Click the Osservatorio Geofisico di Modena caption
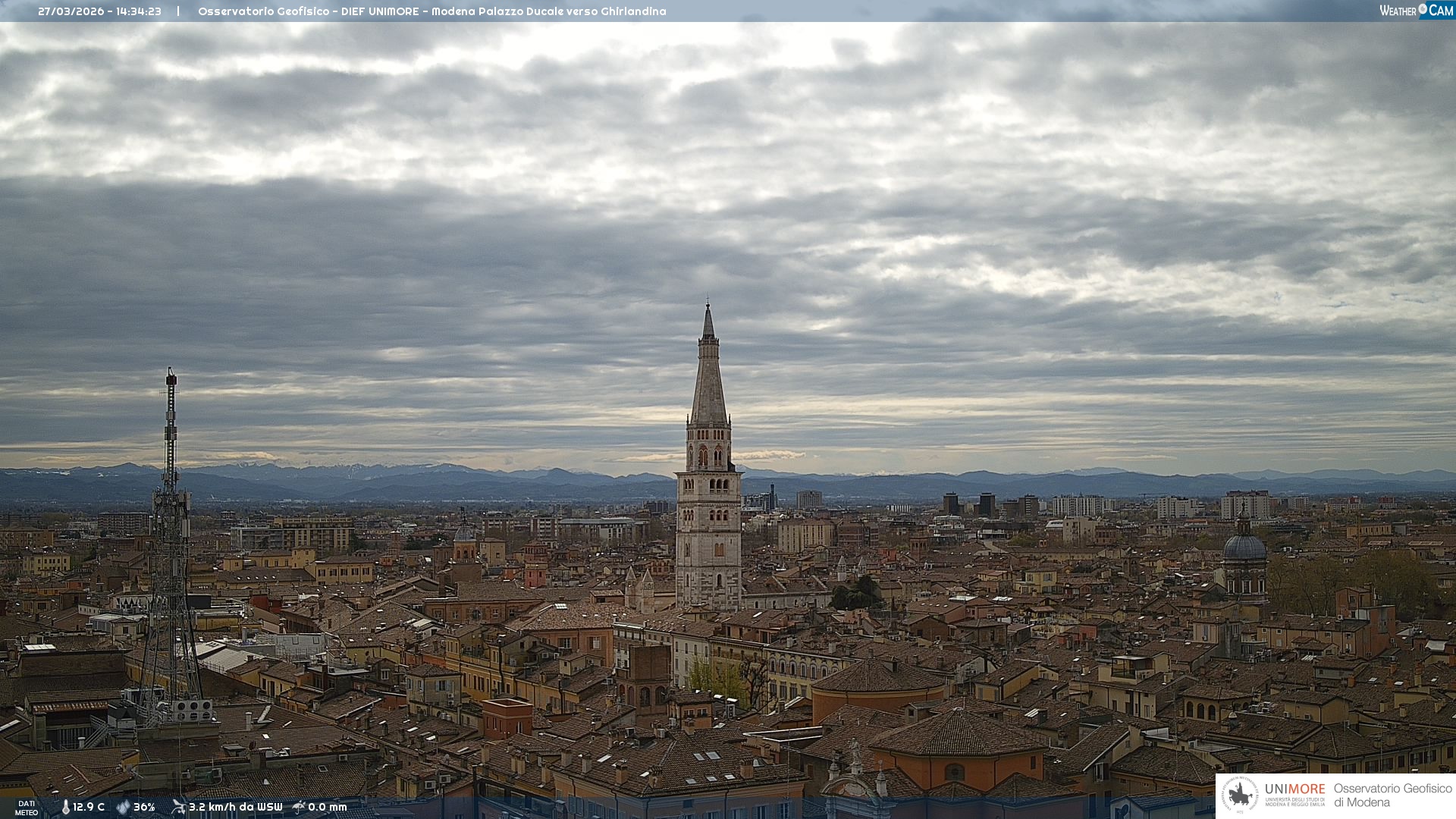1456x819 pixels. click(x=1392, y=795)
